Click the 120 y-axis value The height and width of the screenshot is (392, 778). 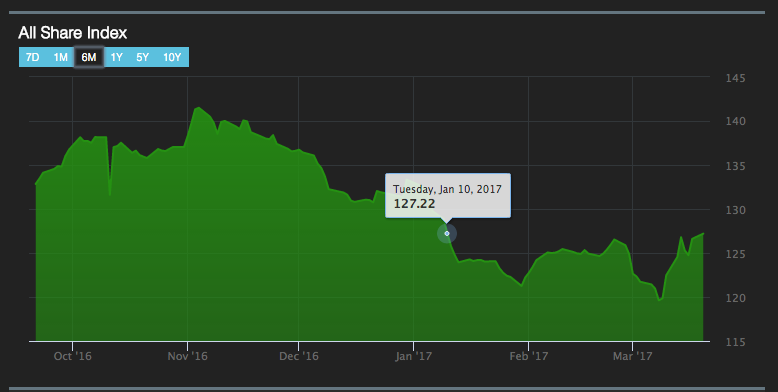coord(735,298)
